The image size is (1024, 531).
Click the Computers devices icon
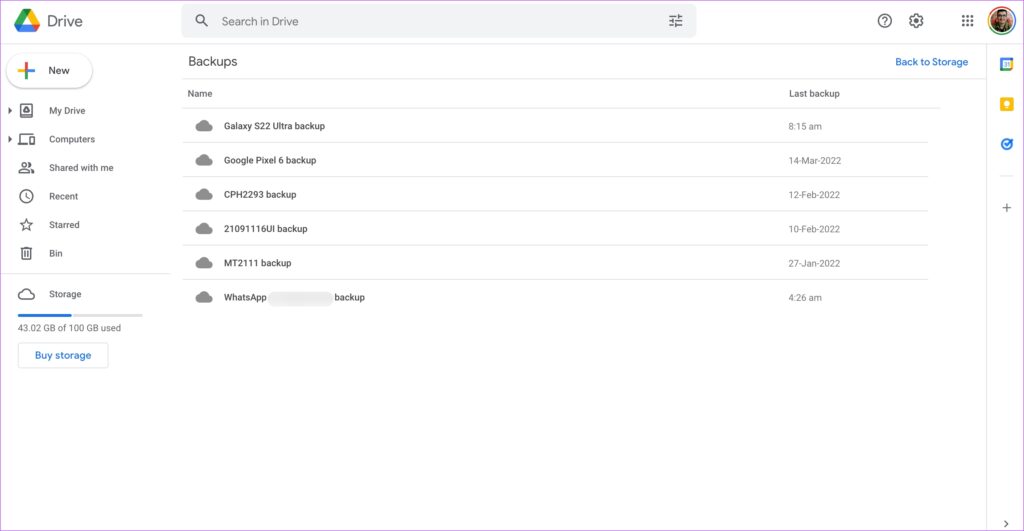pos(26,139)
